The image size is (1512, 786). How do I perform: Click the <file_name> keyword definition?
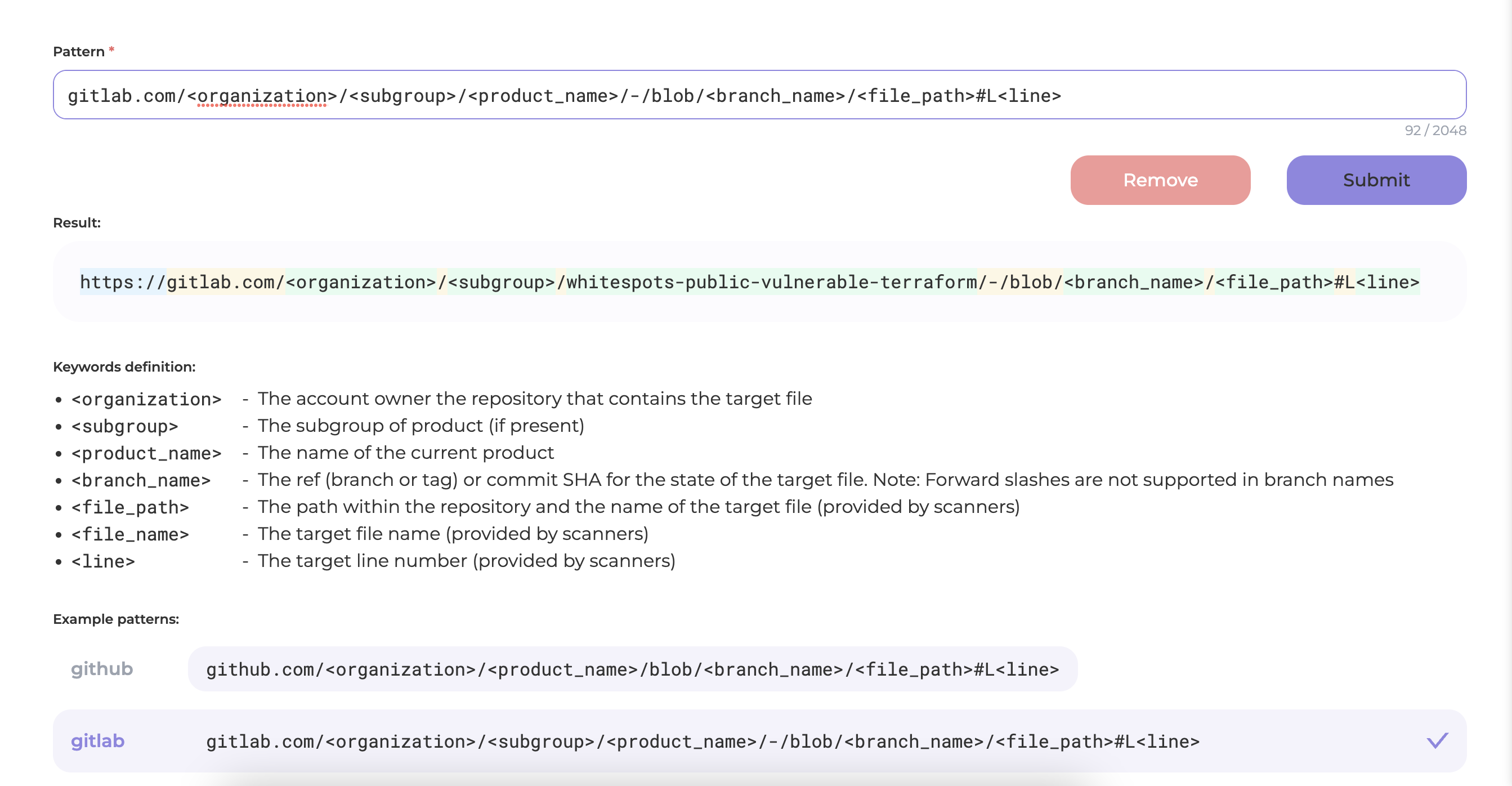[129, 534]
